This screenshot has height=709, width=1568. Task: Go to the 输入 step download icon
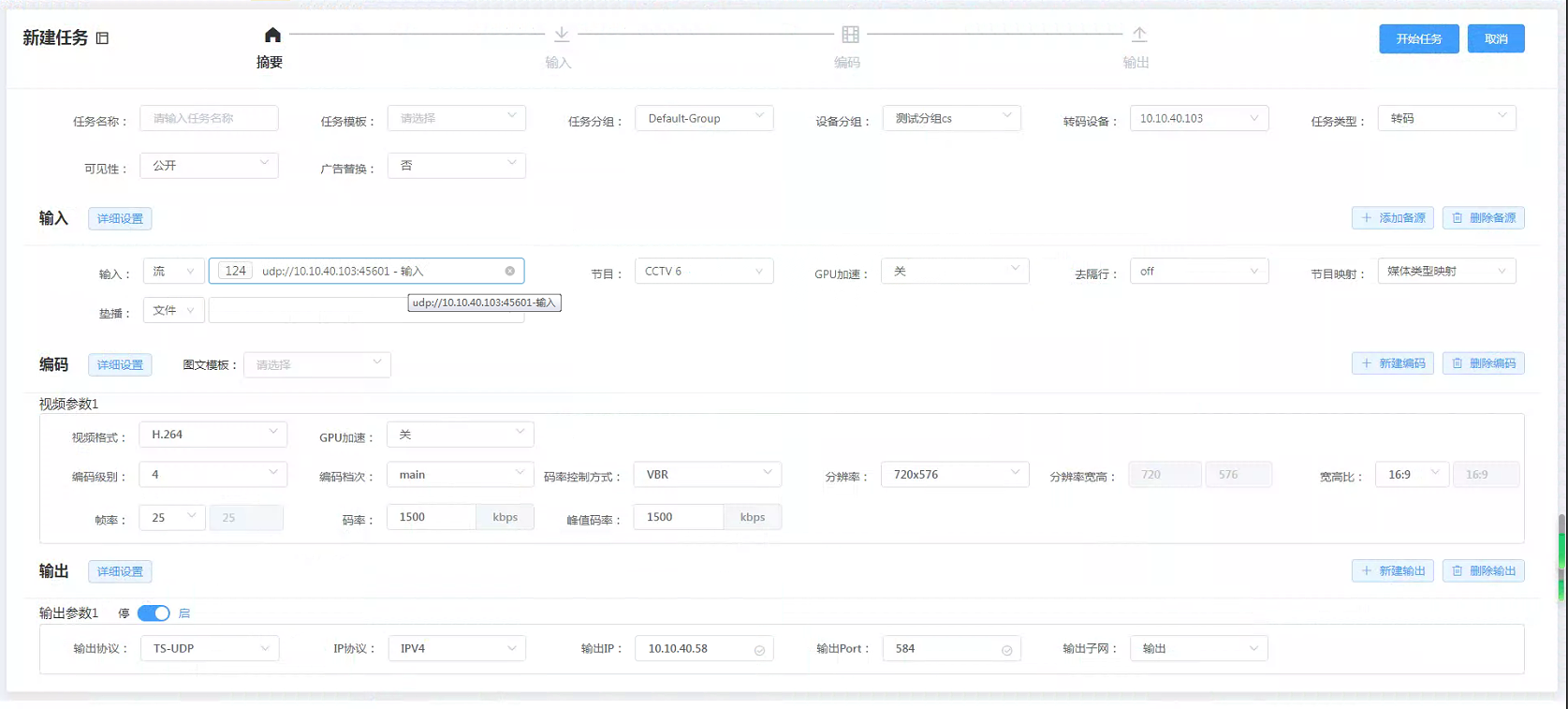[x=562, y=35]
